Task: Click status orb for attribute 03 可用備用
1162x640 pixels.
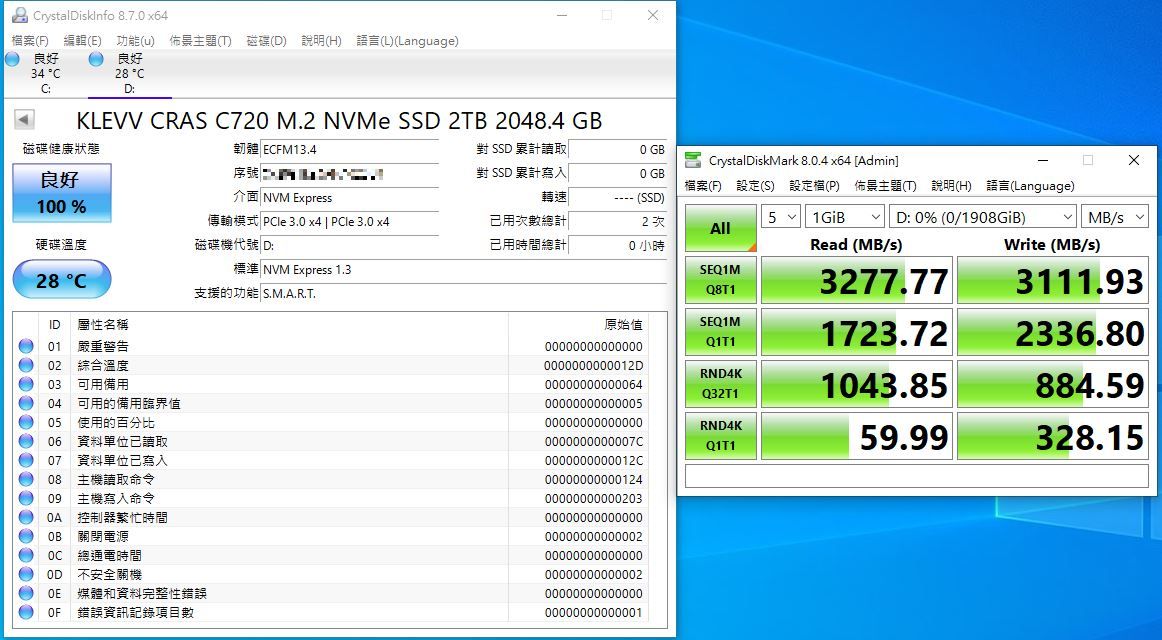Action: [26, 384]
